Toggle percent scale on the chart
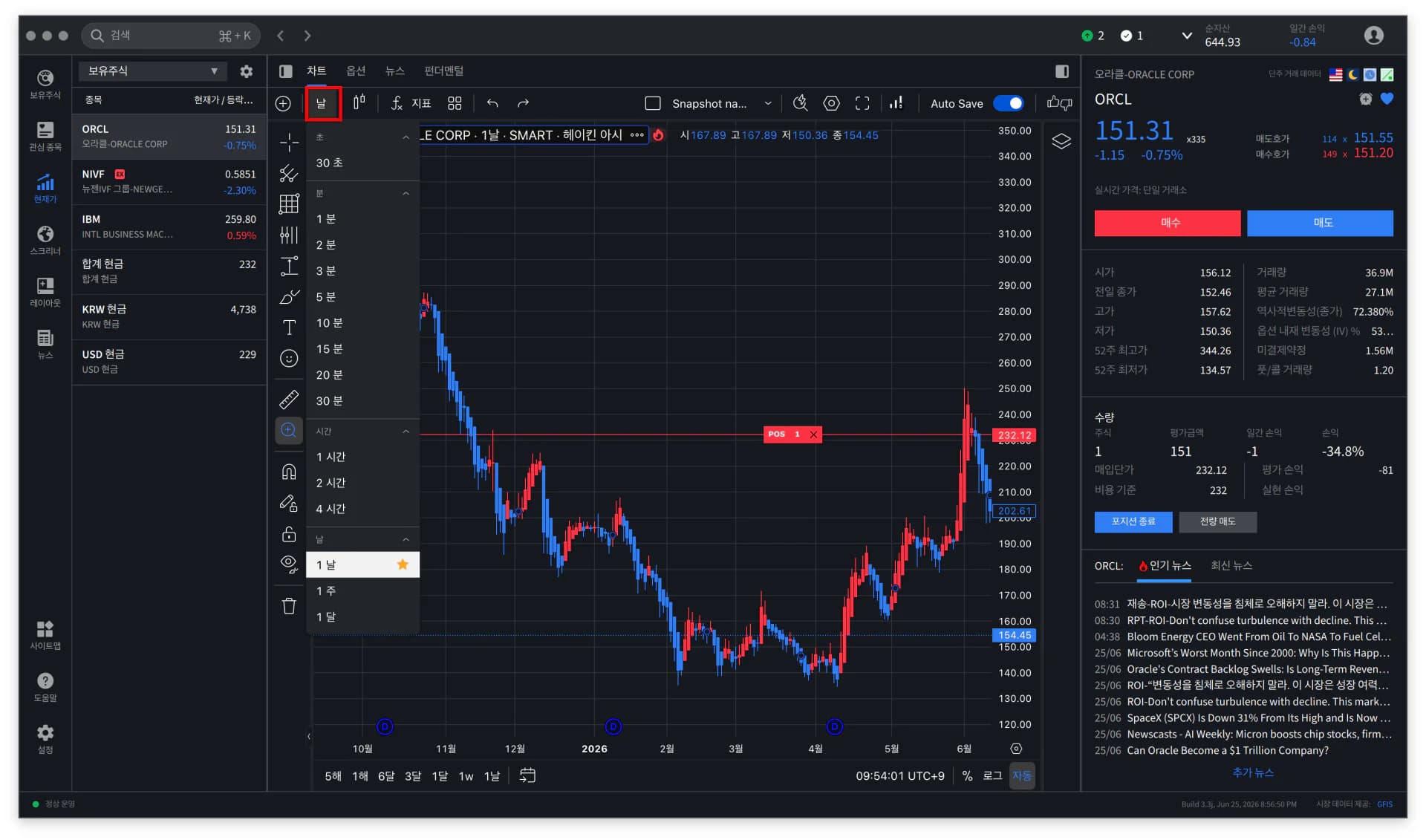 (x=967, y=775)
